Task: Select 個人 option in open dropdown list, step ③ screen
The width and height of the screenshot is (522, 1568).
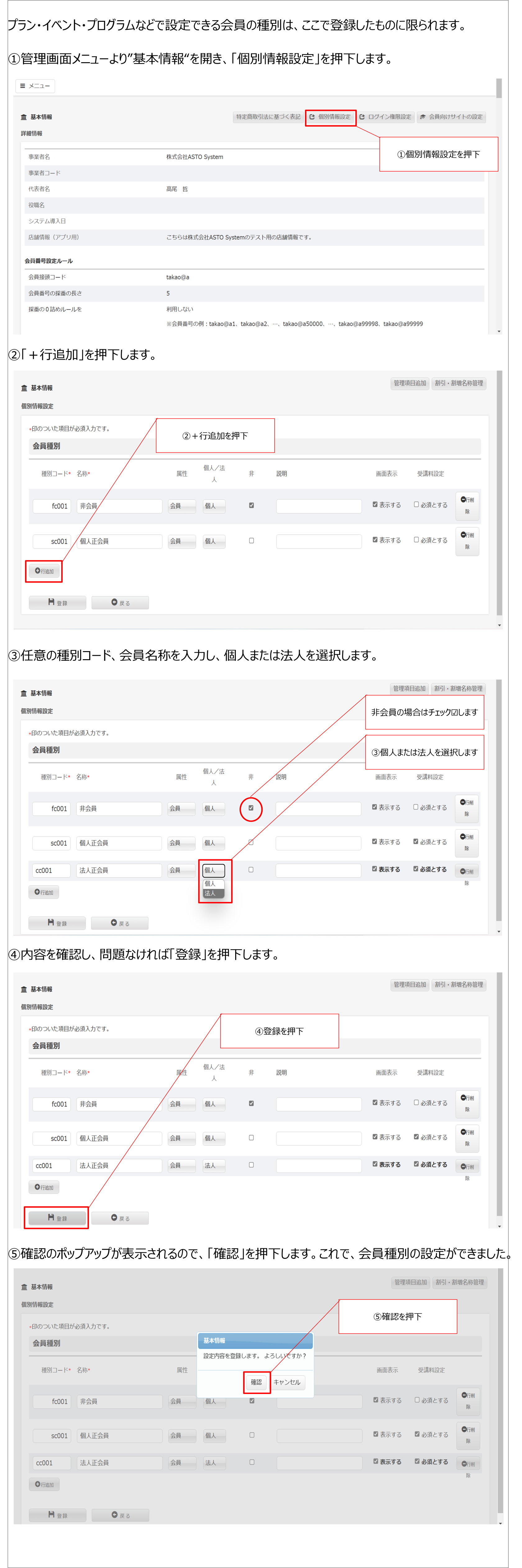Action: [213, 884]
